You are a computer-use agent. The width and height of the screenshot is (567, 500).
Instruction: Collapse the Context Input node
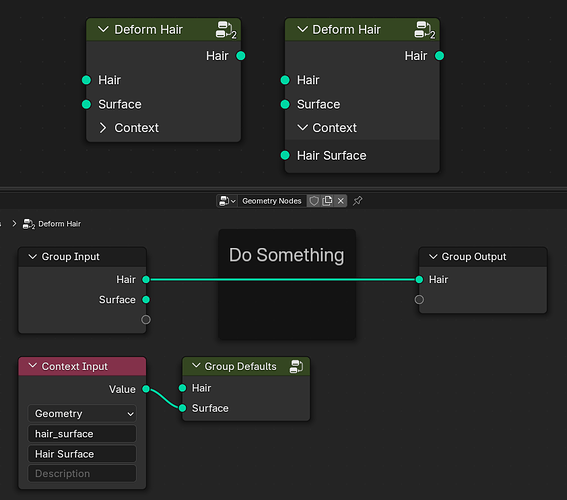[33, 366]
